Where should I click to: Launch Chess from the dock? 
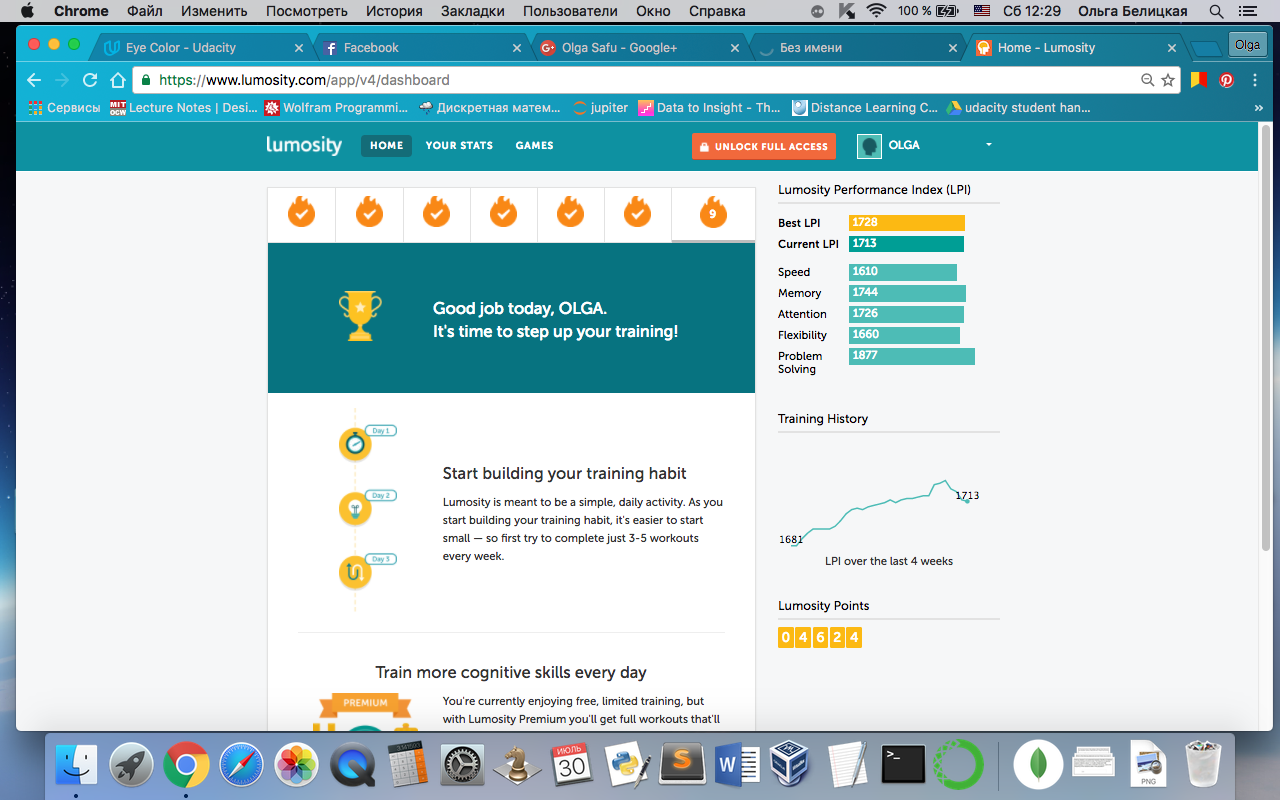tap(517, 767)
